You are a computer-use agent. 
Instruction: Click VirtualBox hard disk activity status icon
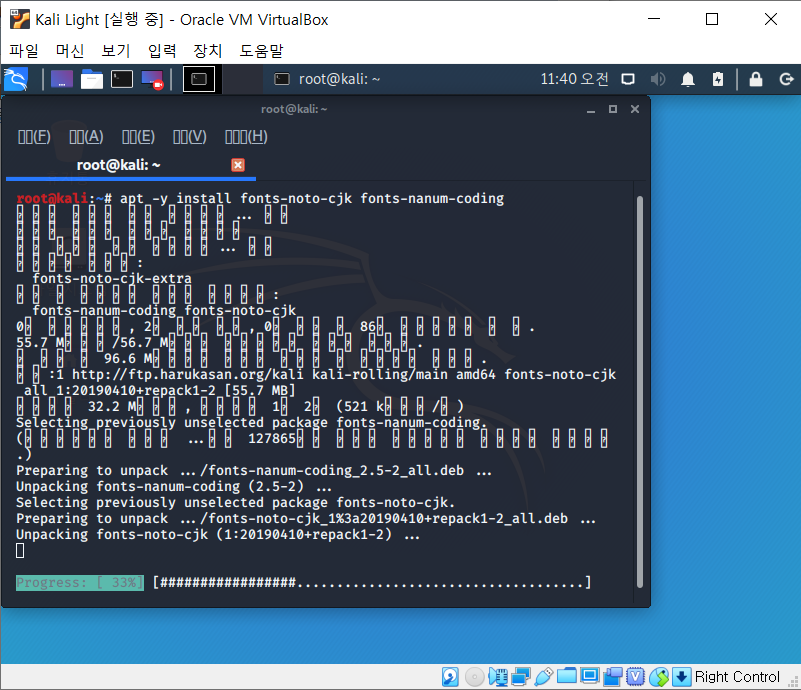pos(450,677)
